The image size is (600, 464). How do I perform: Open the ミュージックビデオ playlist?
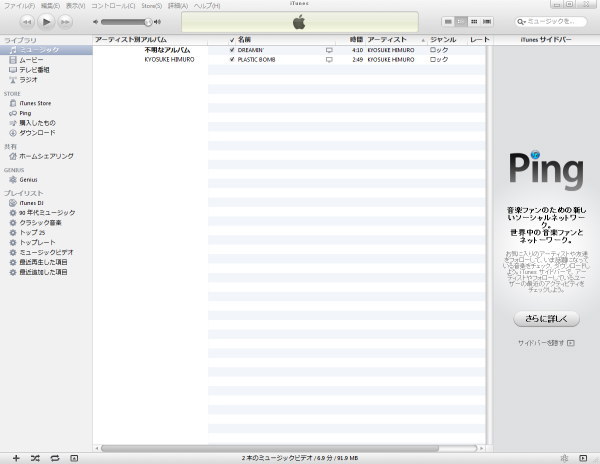point(46,252)
